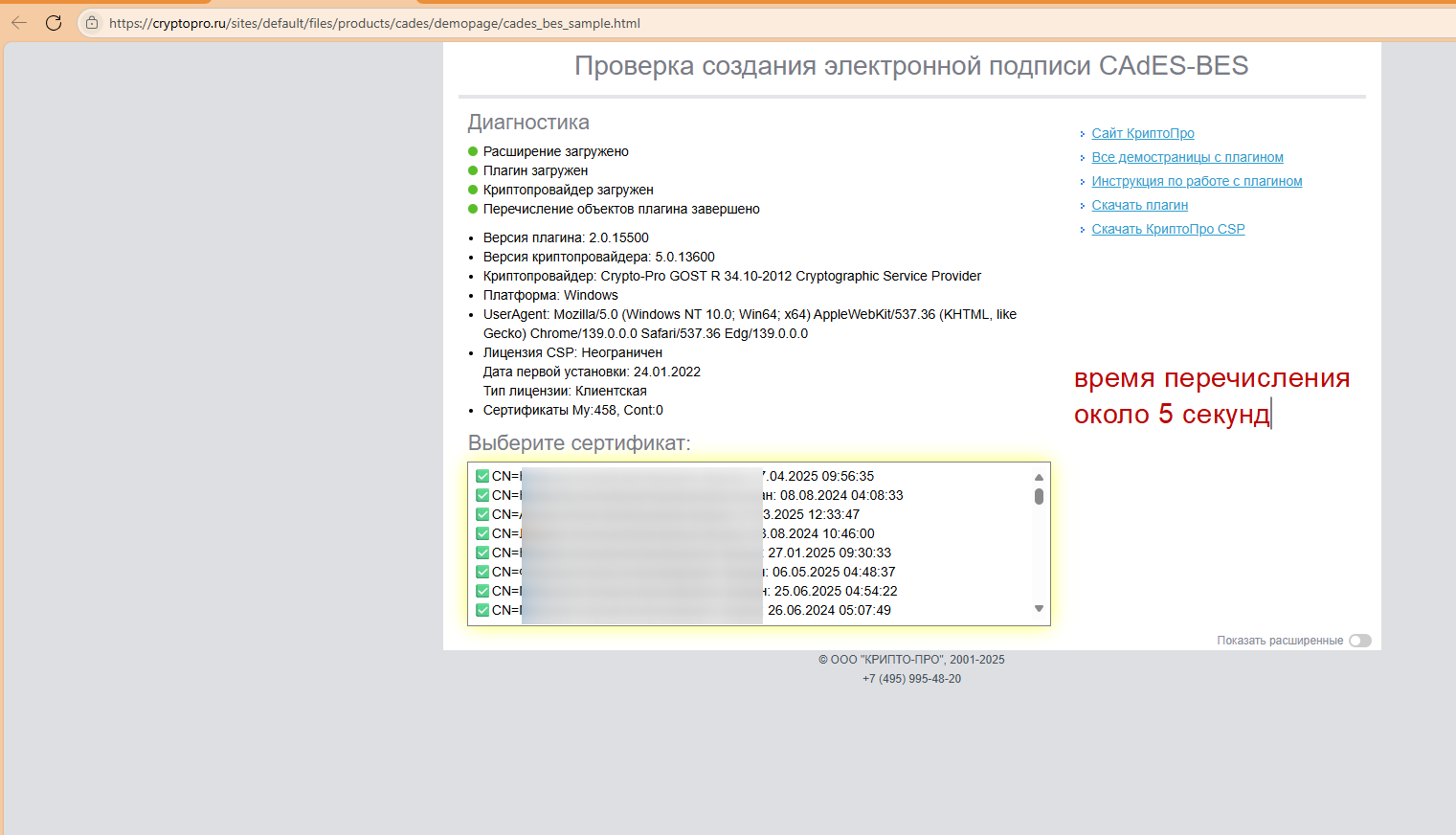Click the certificate list scroll-down arrow

click(1039, 609)
